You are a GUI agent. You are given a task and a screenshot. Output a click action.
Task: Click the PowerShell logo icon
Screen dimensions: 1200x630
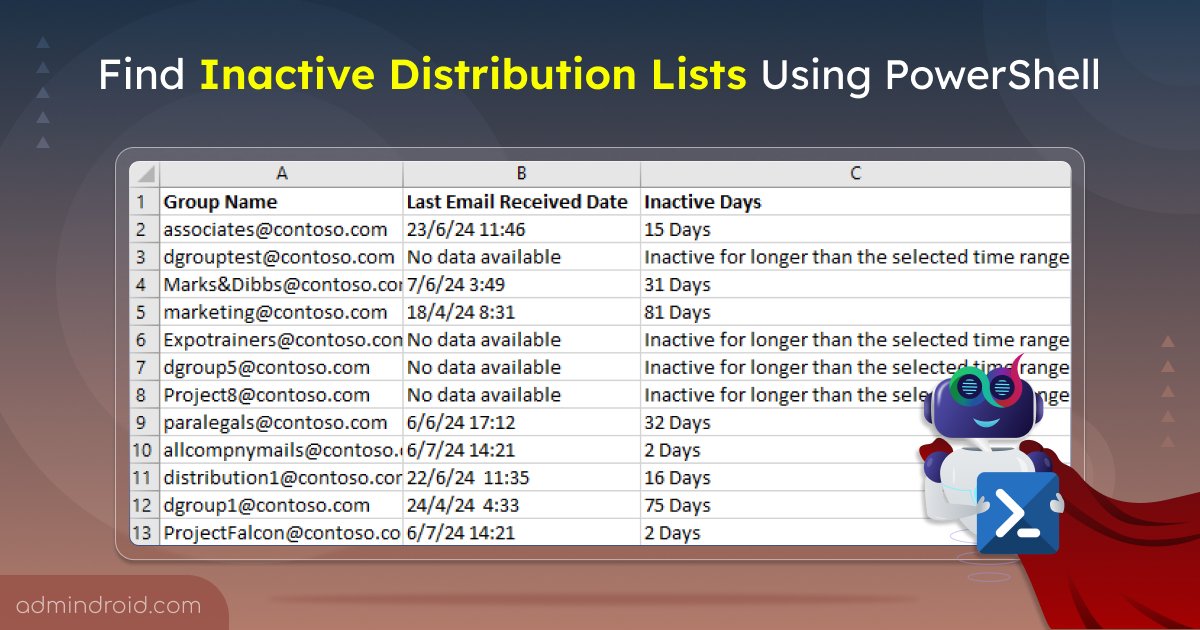[x=1018, y=514]
